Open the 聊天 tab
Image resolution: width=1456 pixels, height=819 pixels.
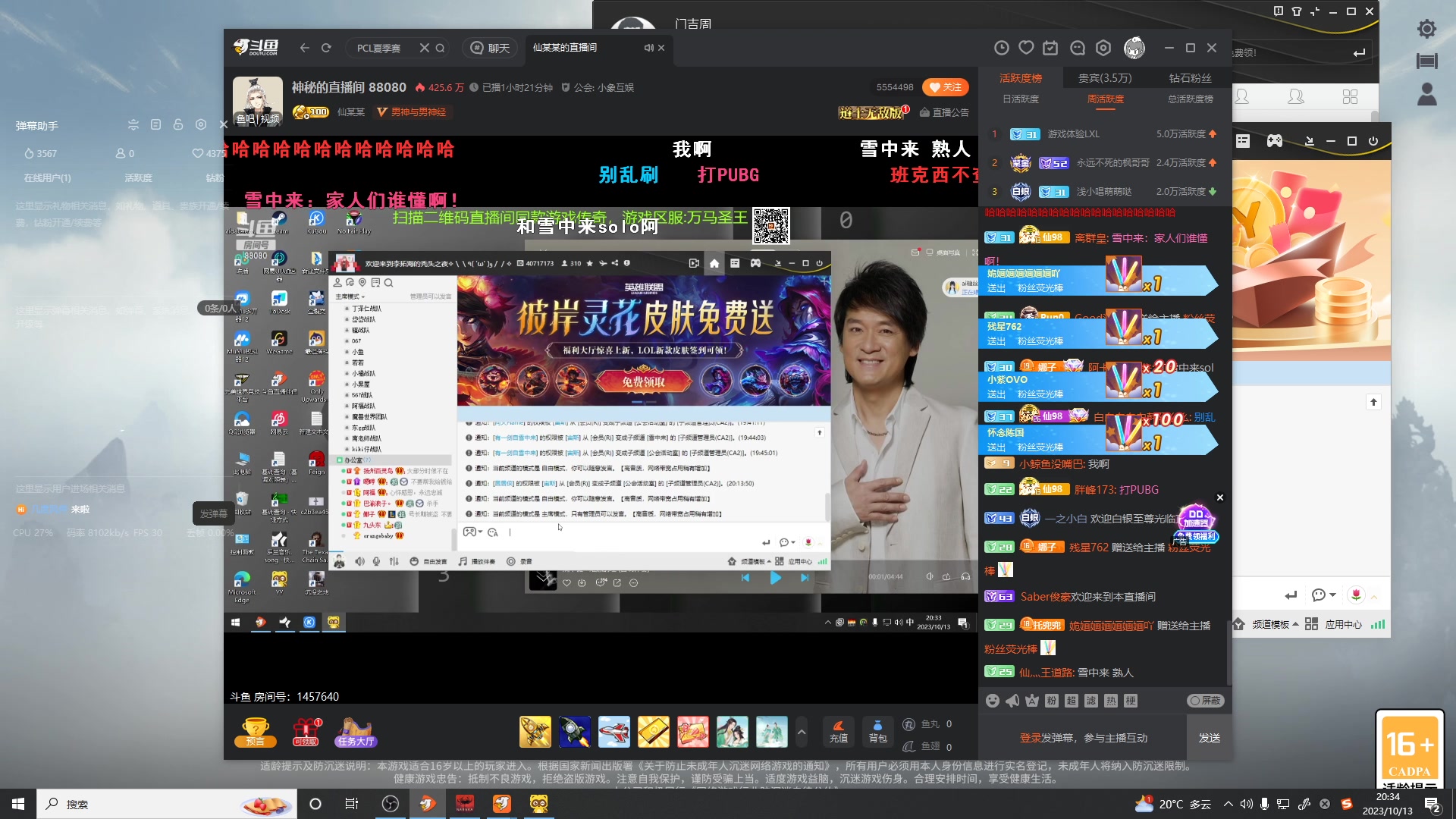[x=490, y=48]
